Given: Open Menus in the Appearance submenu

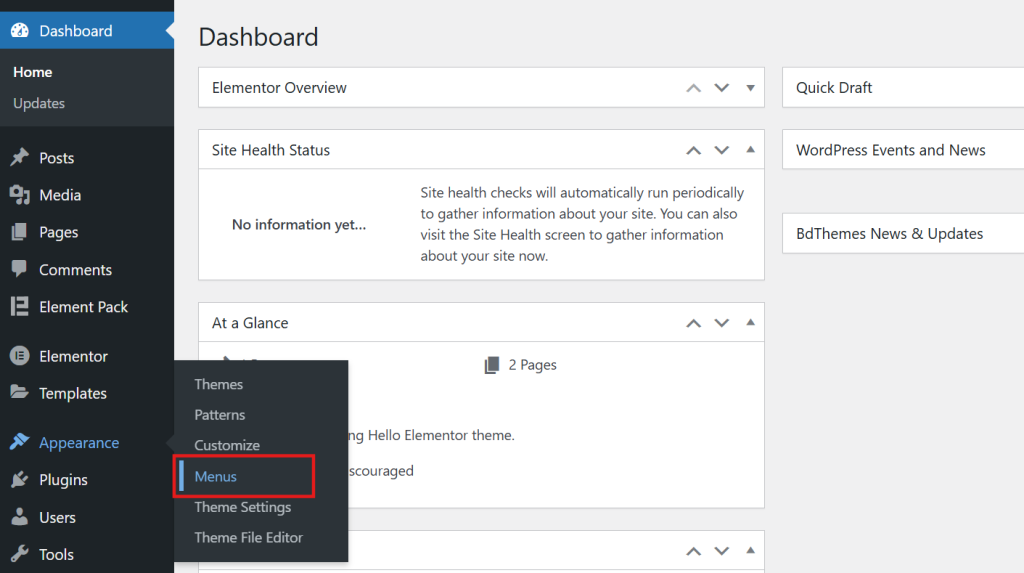Looking at the screenshot, I should pos(216,476).
